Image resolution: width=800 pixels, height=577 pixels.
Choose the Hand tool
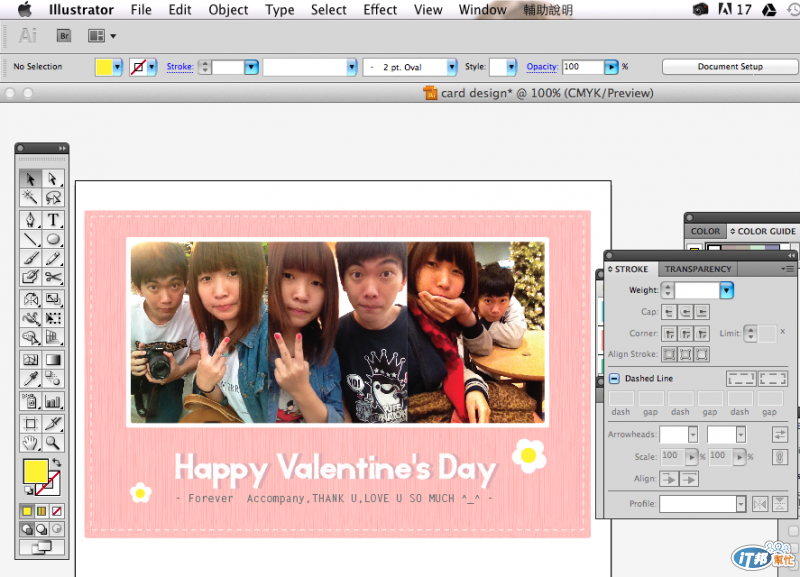30,442
